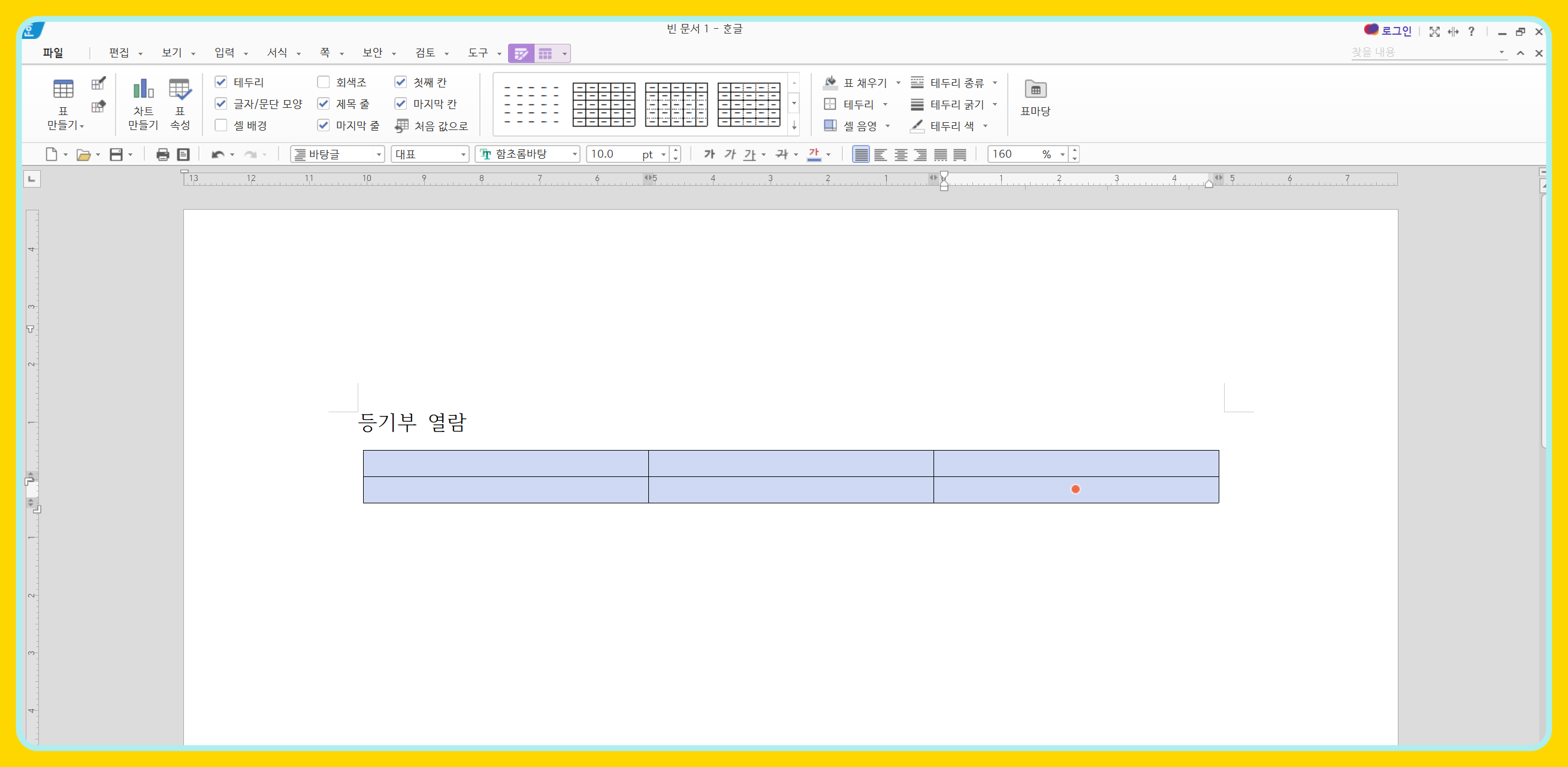Click the Save disk icon
Viewport: 1568px width, 767px height.
[116, 155]
